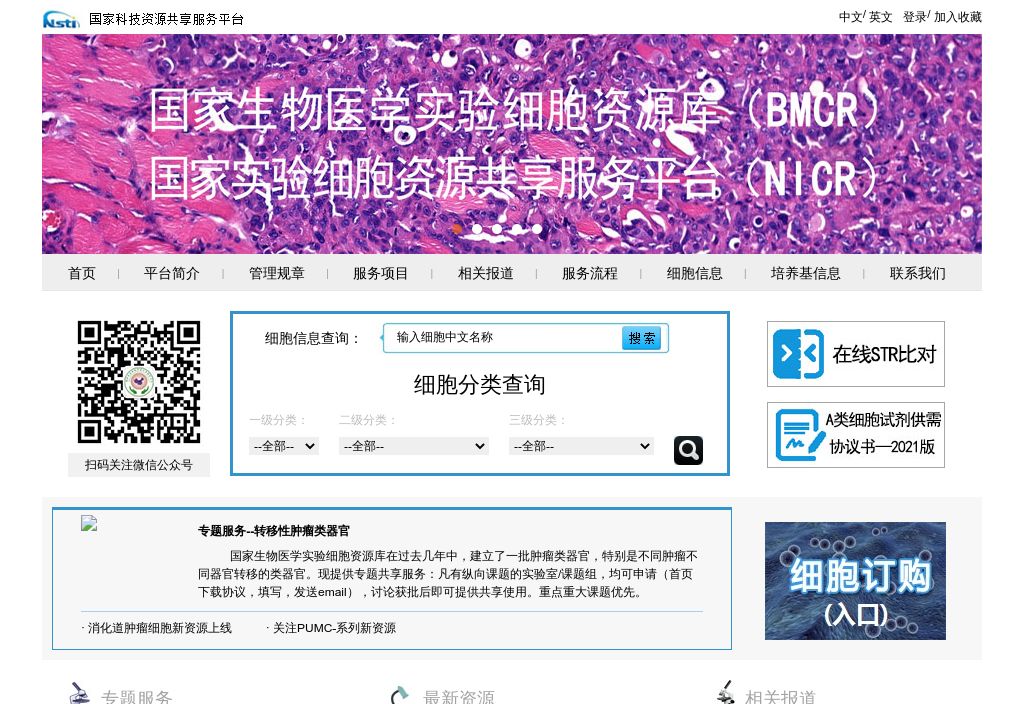Expand the 一级分类 --全部-- dropdown
Image resolution: width=1024 pixels, height=704 pixels.
tap(282, 446)
